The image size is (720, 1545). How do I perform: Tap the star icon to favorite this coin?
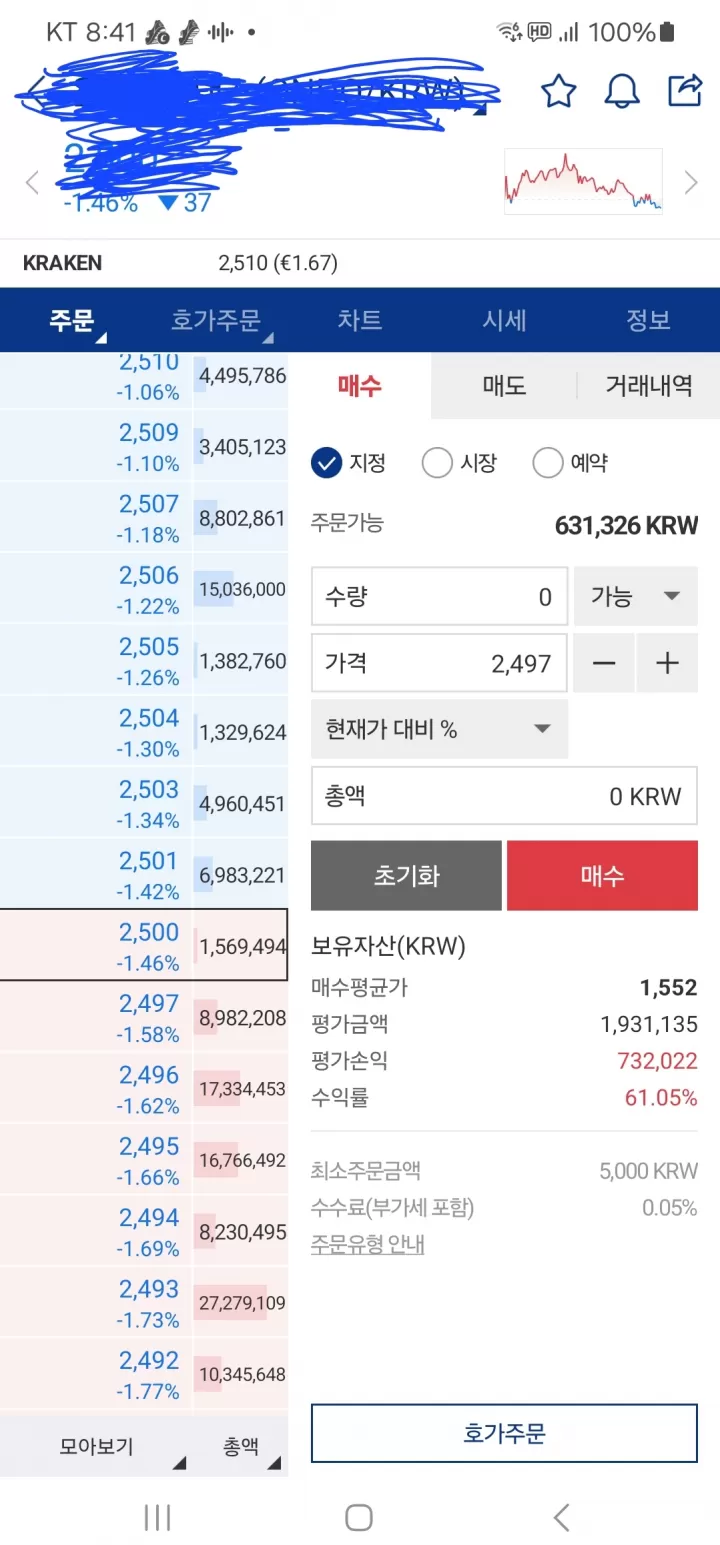(x=558, y=90)
